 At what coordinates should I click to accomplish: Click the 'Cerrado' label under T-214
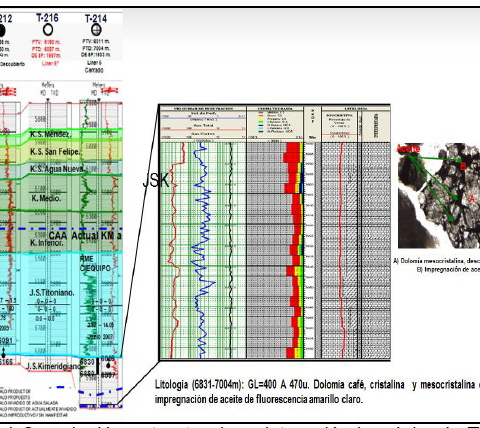pos(94,70)
